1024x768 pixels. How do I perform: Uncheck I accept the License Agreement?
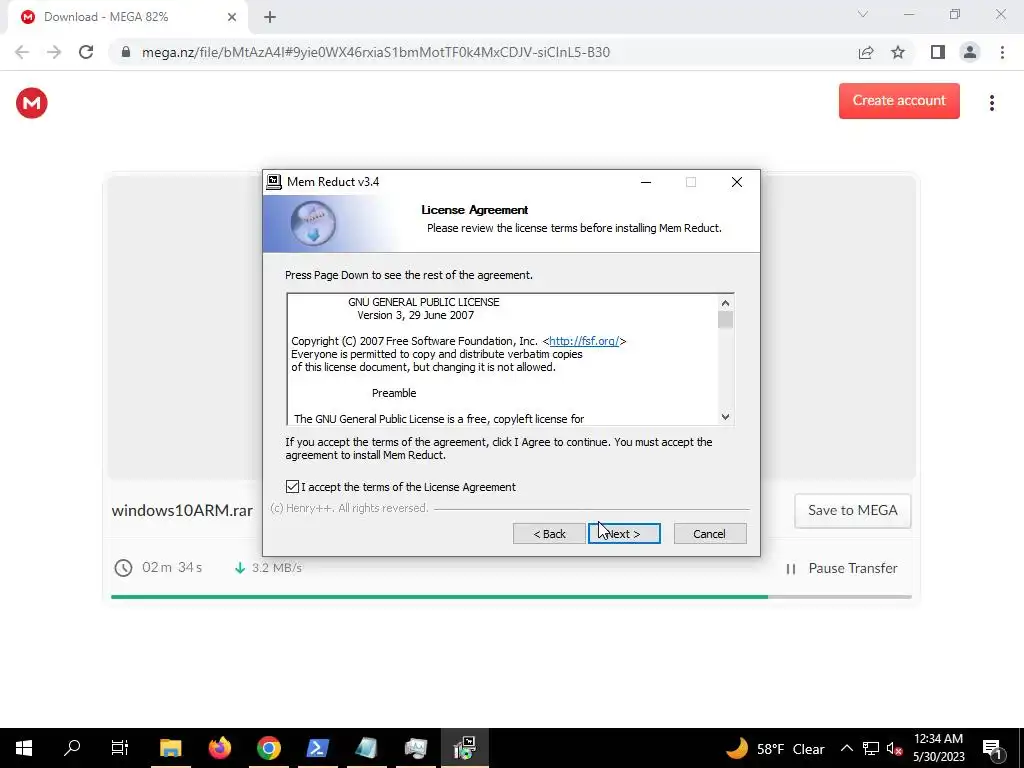(x=293, y=487)
